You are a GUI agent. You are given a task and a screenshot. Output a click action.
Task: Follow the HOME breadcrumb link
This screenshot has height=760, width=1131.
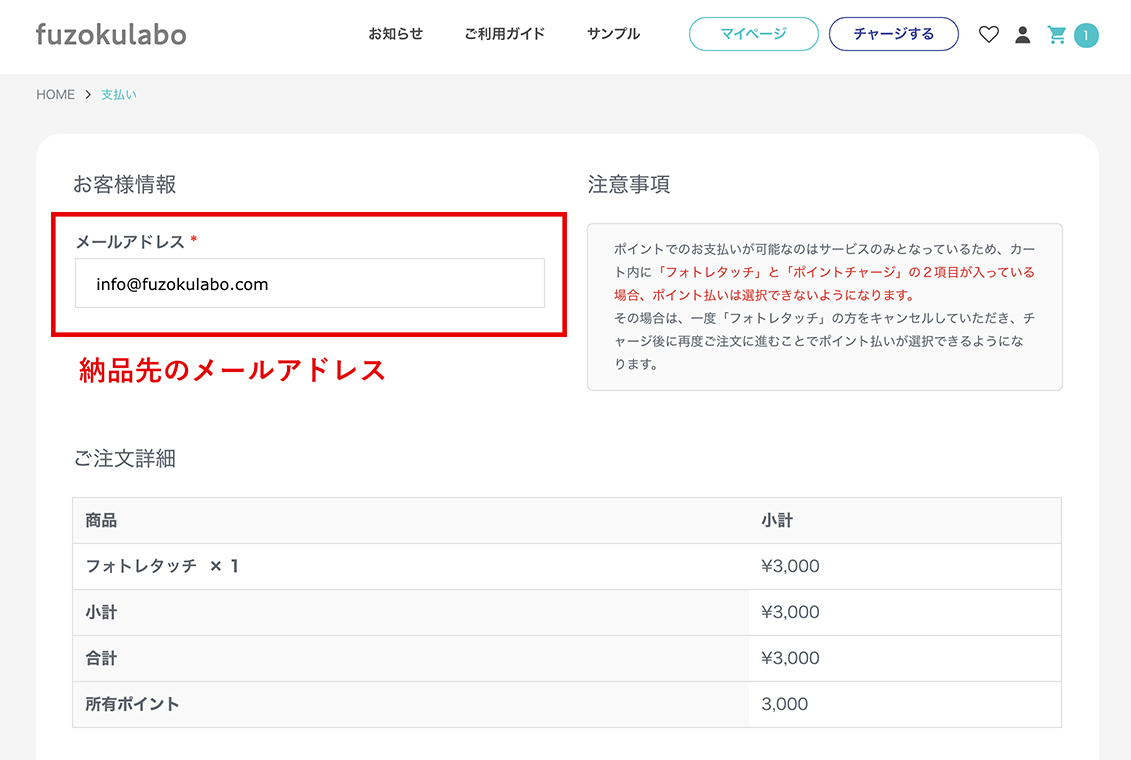click(55, 95)
